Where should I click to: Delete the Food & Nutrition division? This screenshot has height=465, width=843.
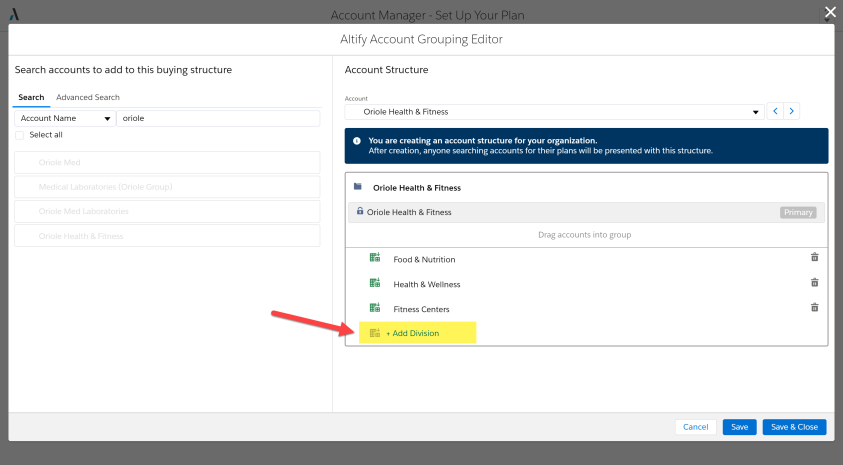coord(815,257)
